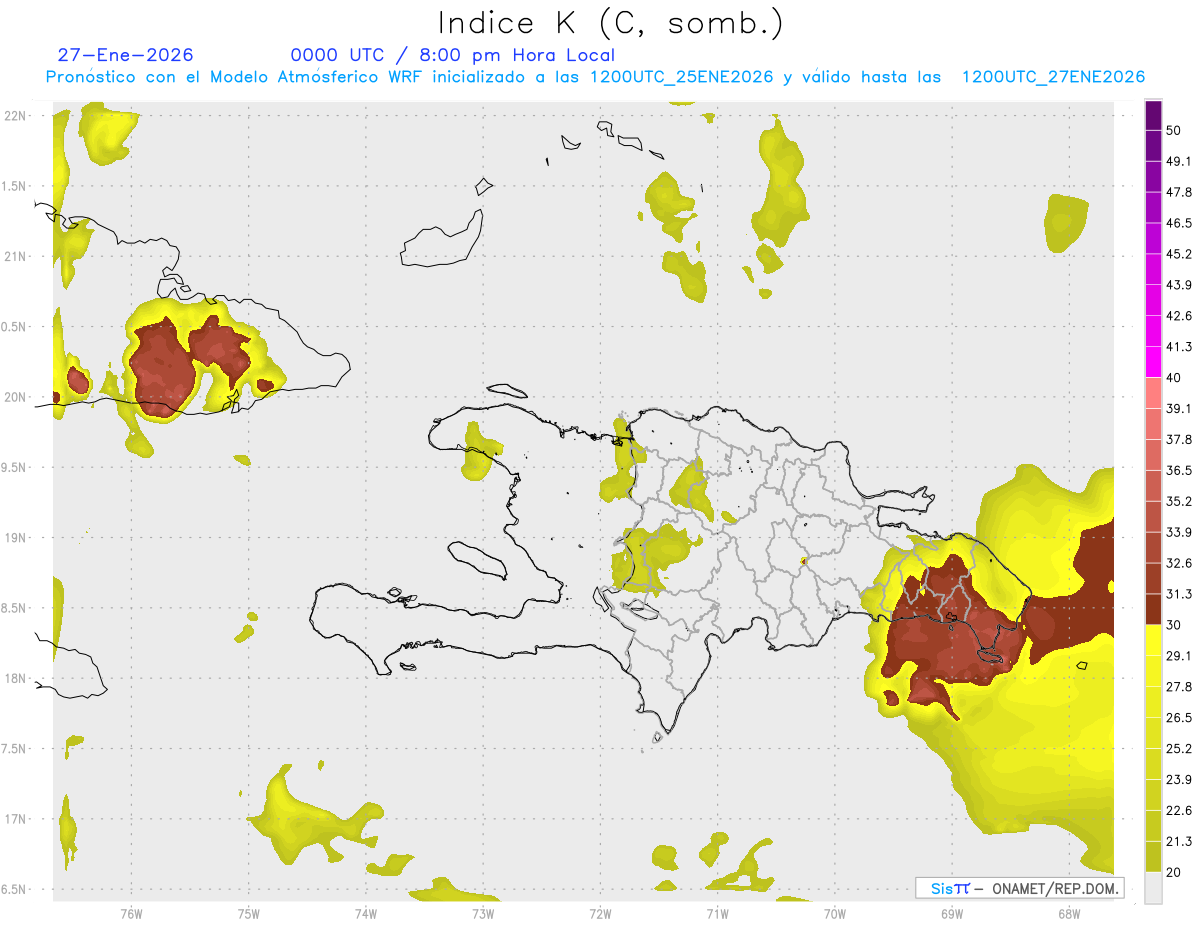Click the "36.5" color scale value

(1179, 470)
